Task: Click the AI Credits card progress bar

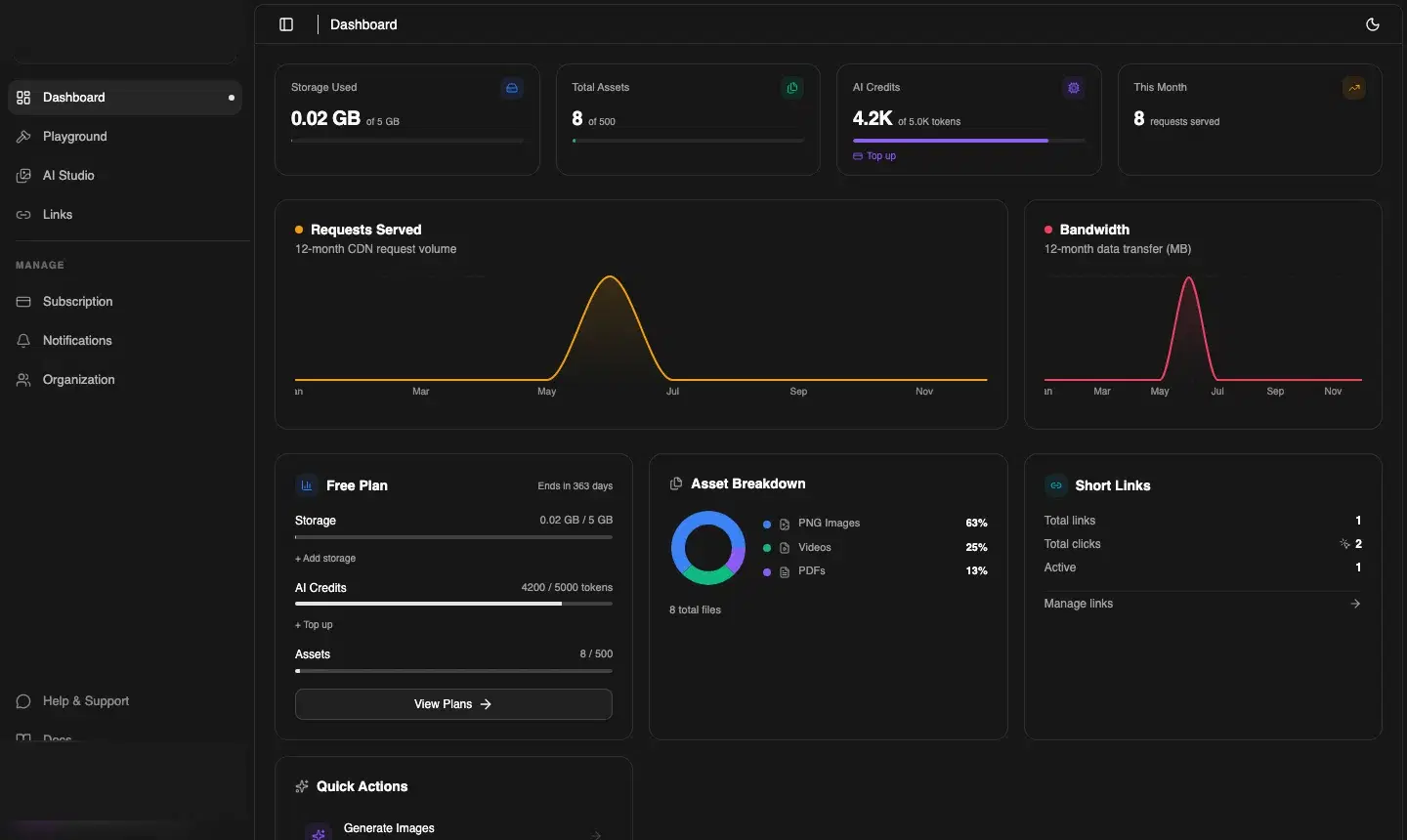Action: [969, 141]
